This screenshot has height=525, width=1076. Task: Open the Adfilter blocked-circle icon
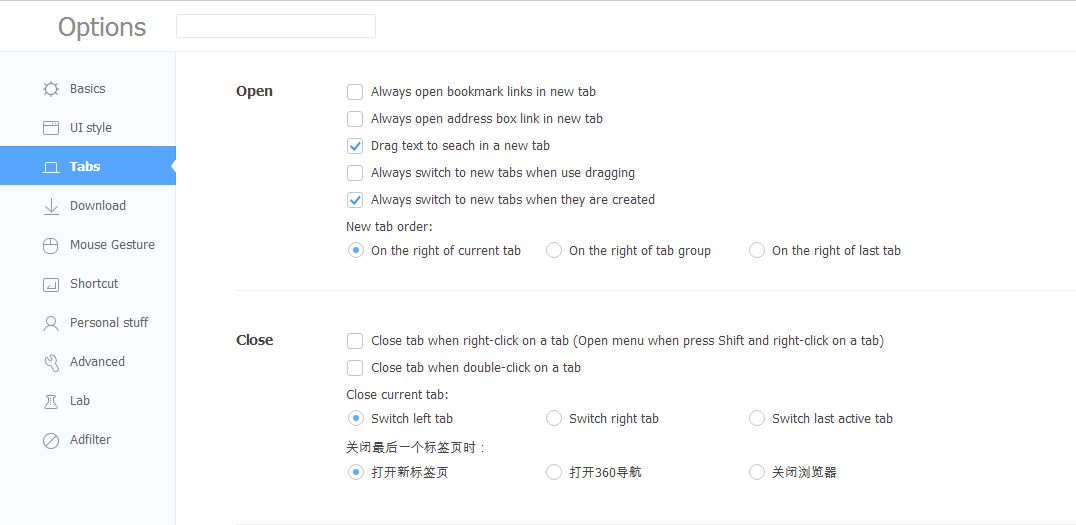(x=51, y=441)
